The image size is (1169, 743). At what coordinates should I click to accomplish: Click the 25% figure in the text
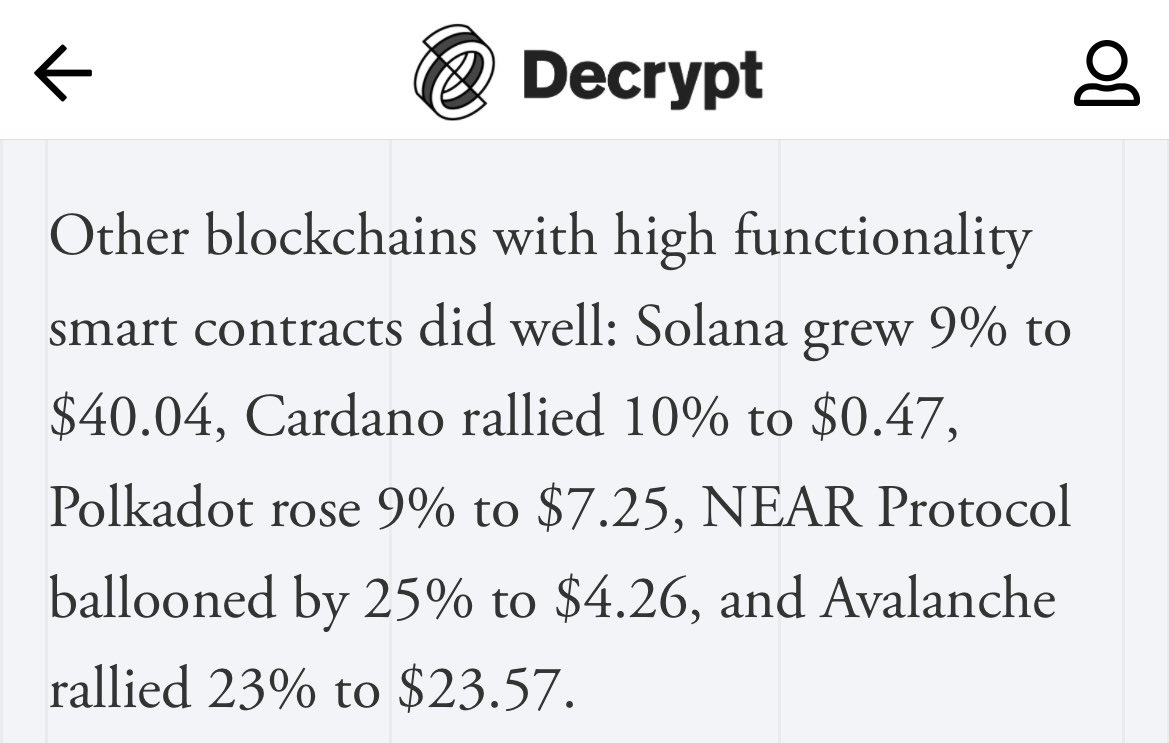(418, 600)
